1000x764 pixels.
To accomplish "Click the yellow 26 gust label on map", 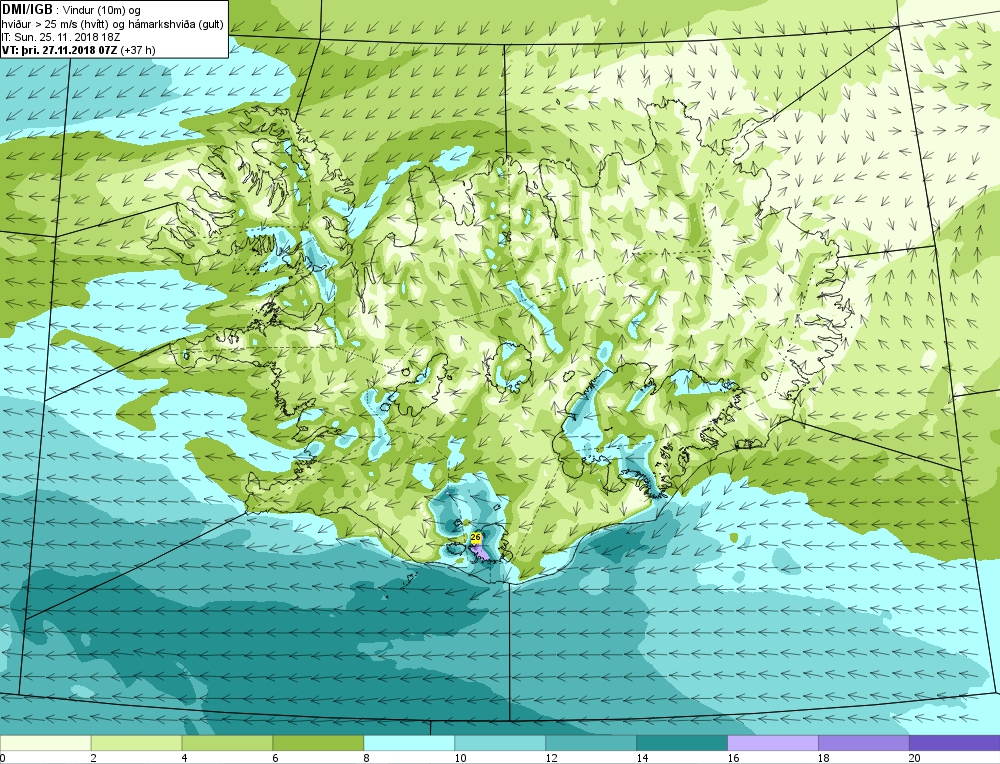I will pyautogui.click(x=475, y=538).
